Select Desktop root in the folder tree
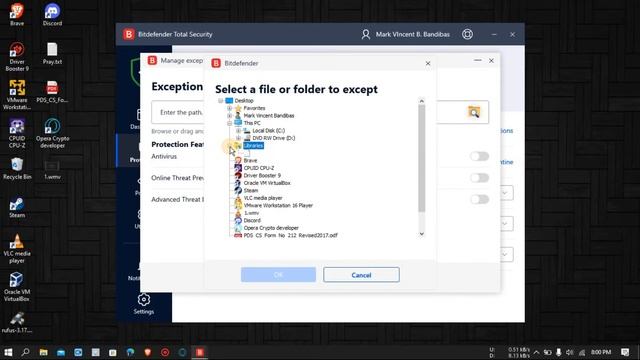 click(244, 100)
